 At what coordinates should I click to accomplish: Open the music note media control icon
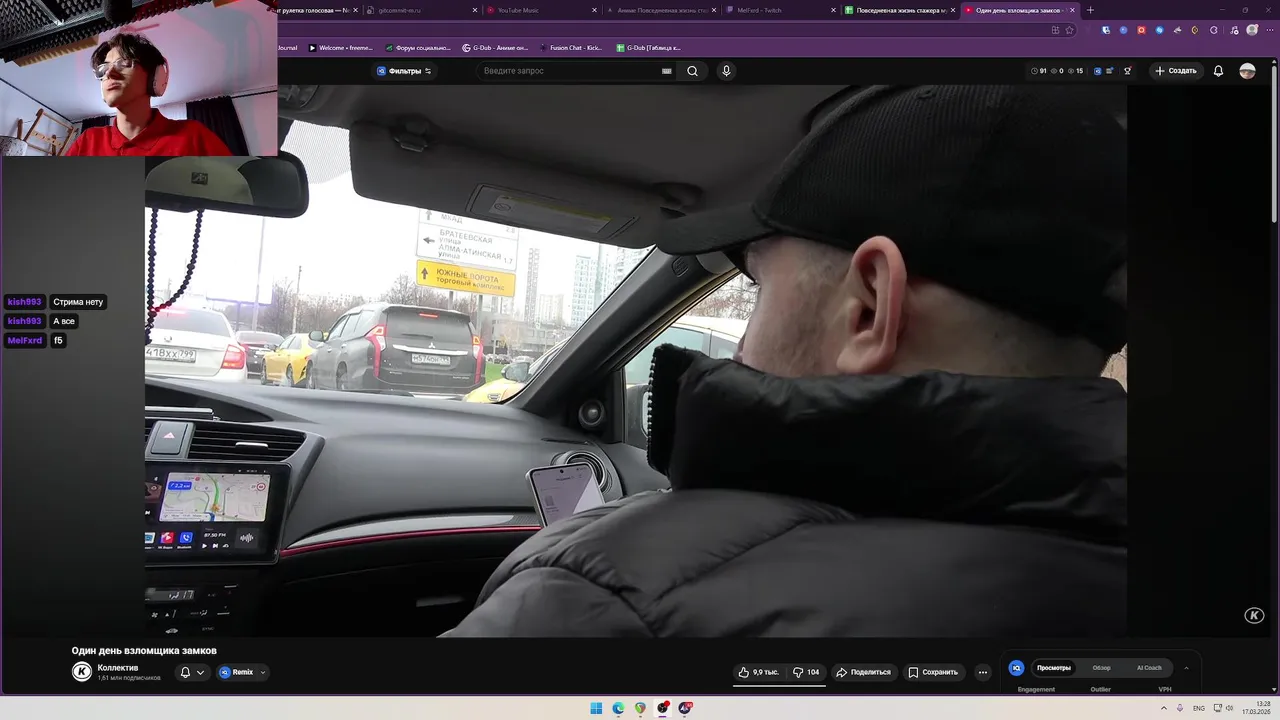(x=1232, y=30)
